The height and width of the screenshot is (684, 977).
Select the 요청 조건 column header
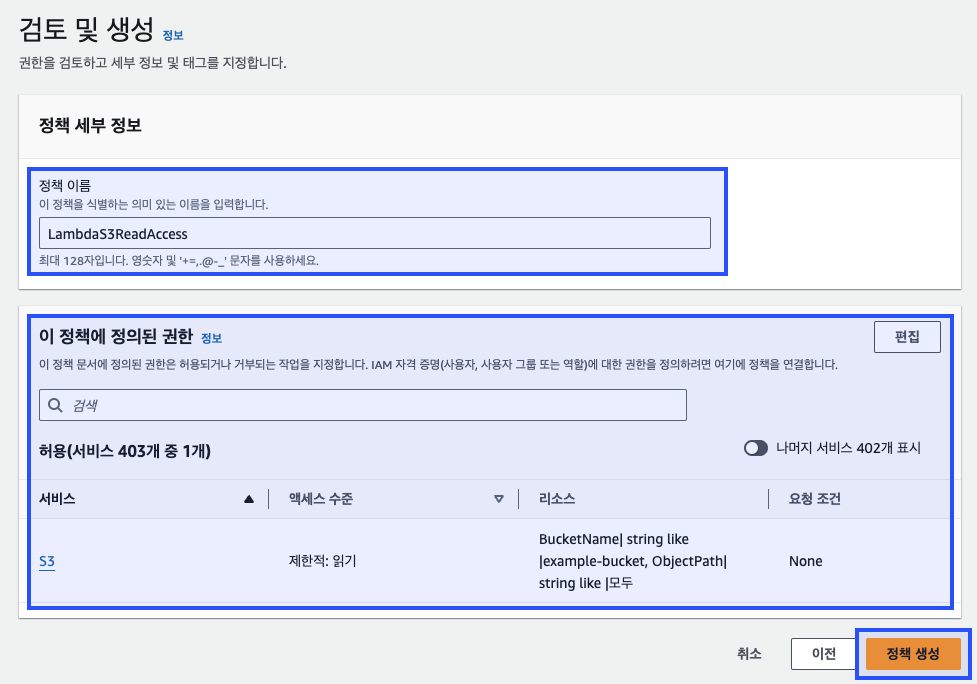[x=815, y=499]
